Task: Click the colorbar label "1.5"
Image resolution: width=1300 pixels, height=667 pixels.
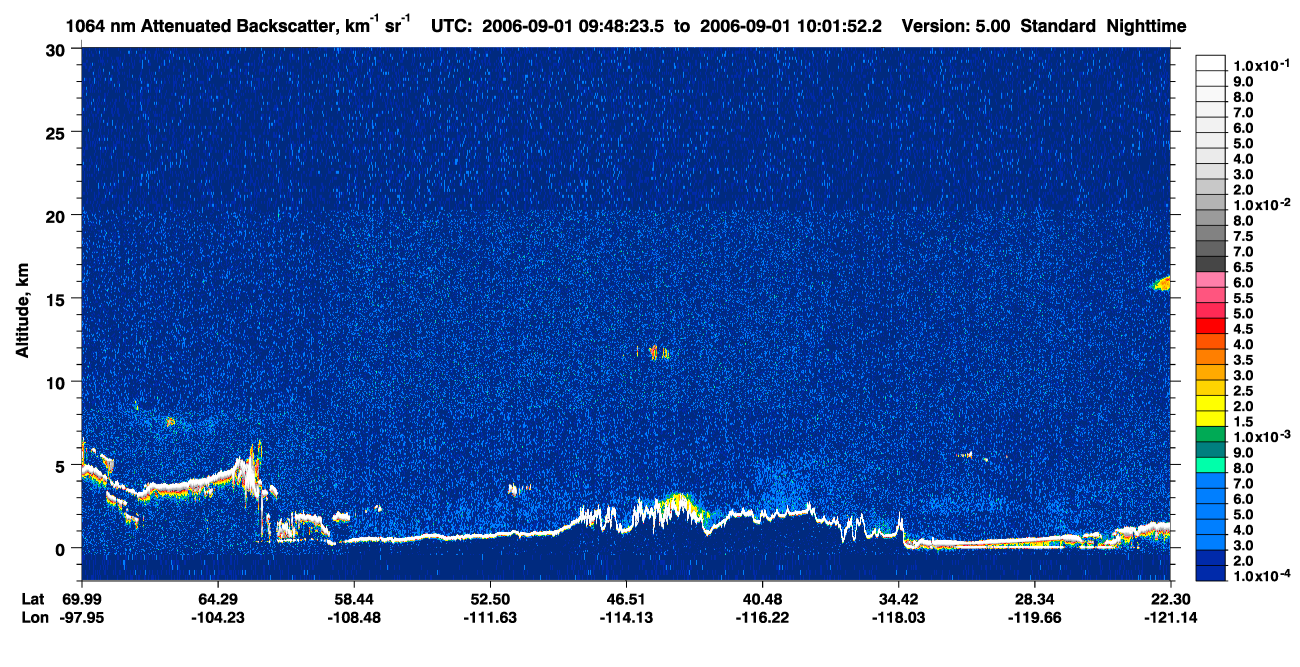Action: (1243, 421)
